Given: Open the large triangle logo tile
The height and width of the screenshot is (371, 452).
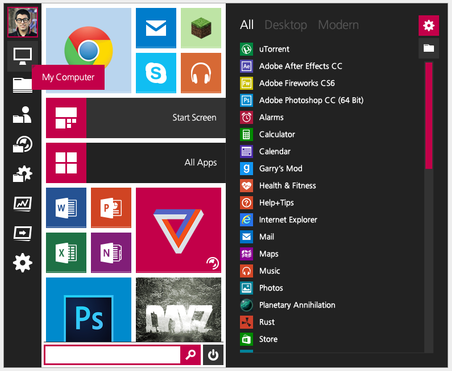Looking at the screenshot, I should 178,230.
